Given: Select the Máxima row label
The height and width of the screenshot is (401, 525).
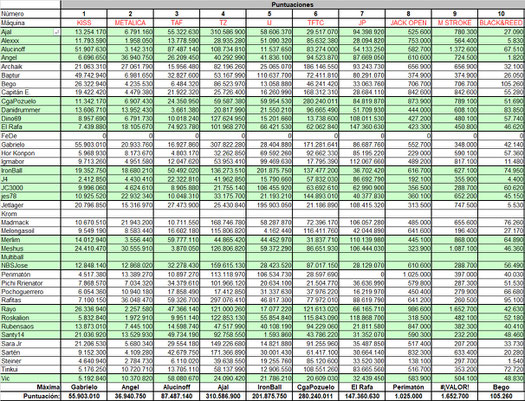Looking at the screenshot, I should pyautogui.click(x=49, y=387).
